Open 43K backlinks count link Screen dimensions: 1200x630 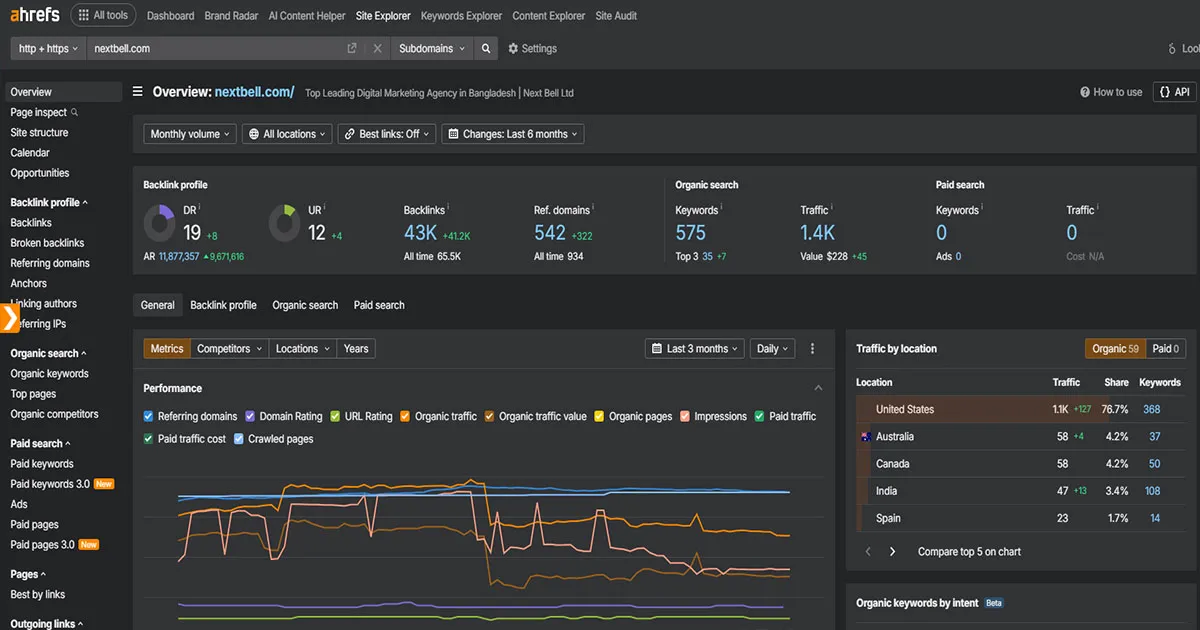click(x=420, y=233)
